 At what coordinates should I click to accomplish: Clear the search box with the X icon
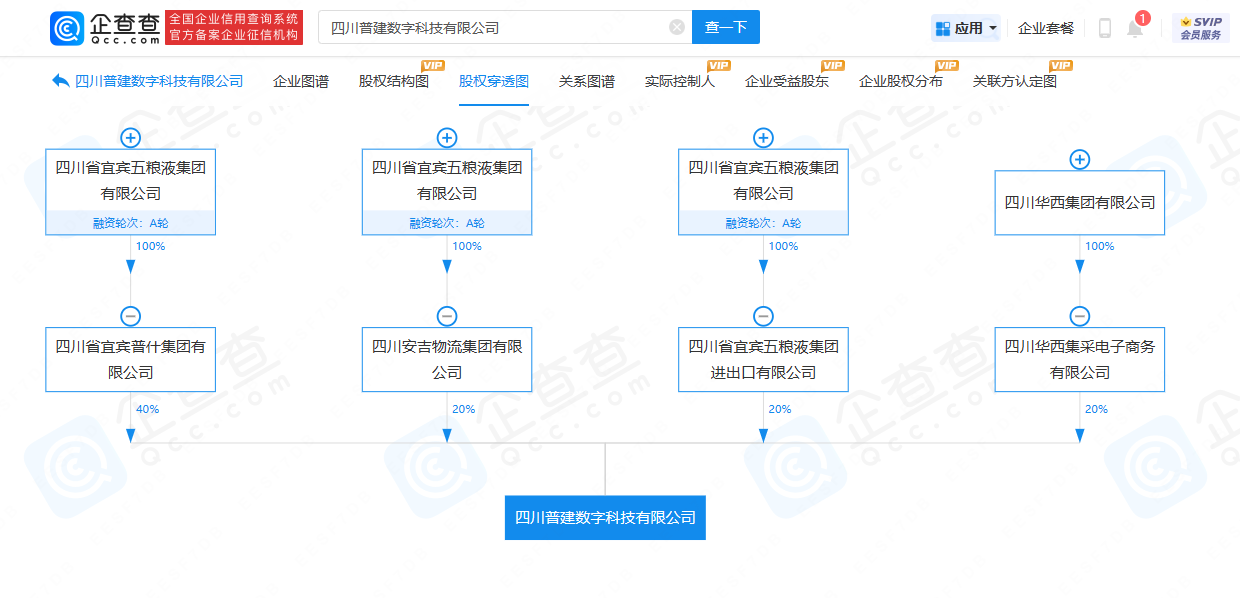[677, 27]
